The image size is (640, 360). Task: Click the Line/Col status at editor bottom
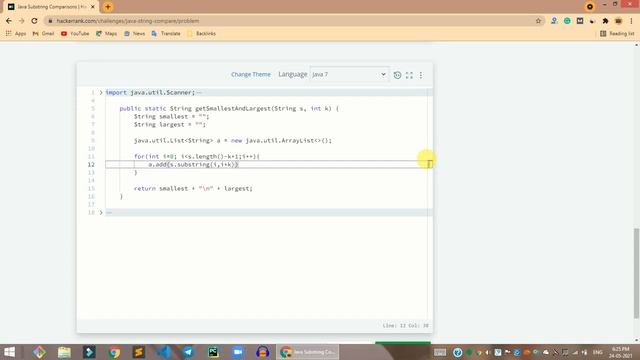click(x=405, y=326)
